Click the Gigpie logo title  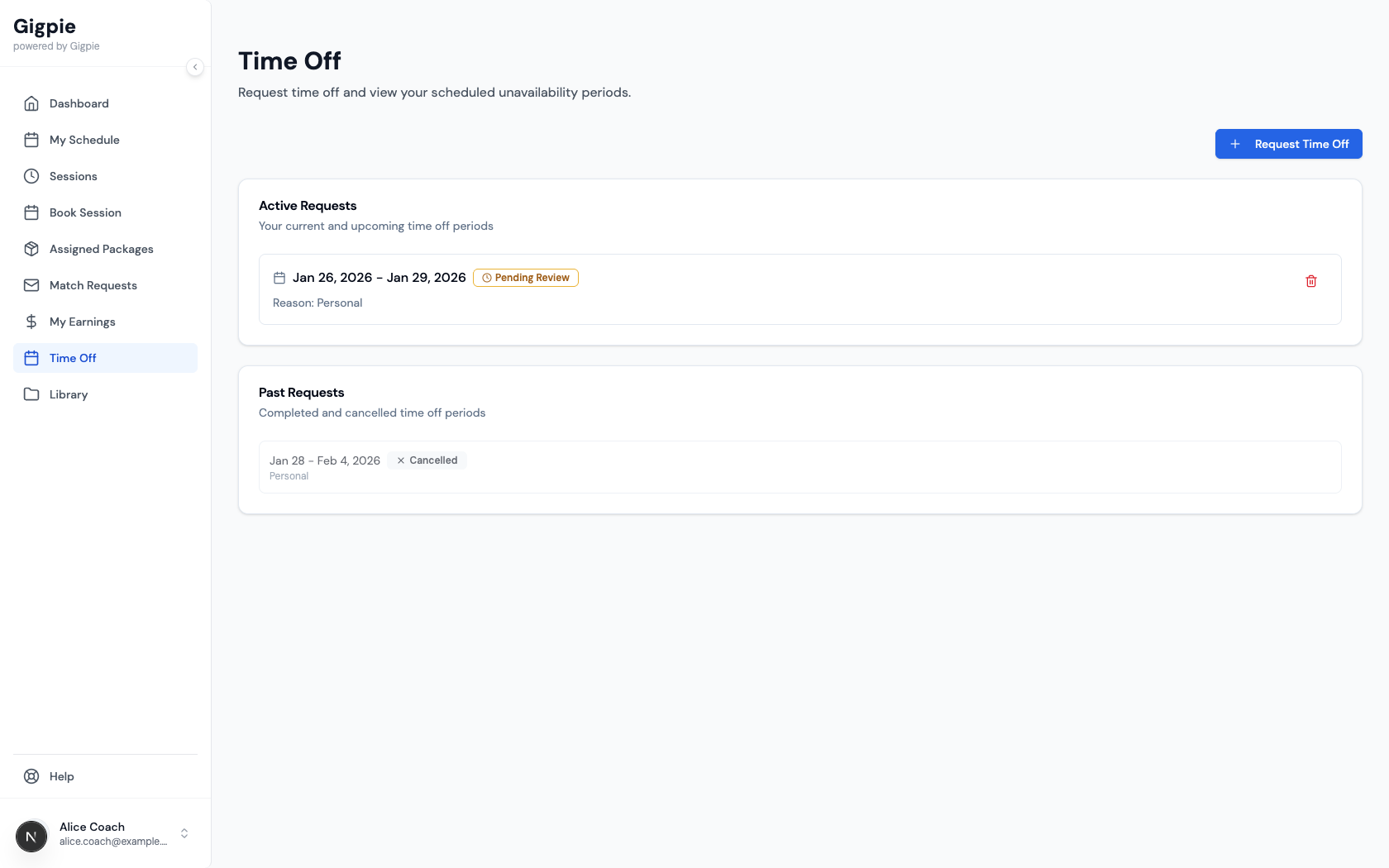point(45,26)
